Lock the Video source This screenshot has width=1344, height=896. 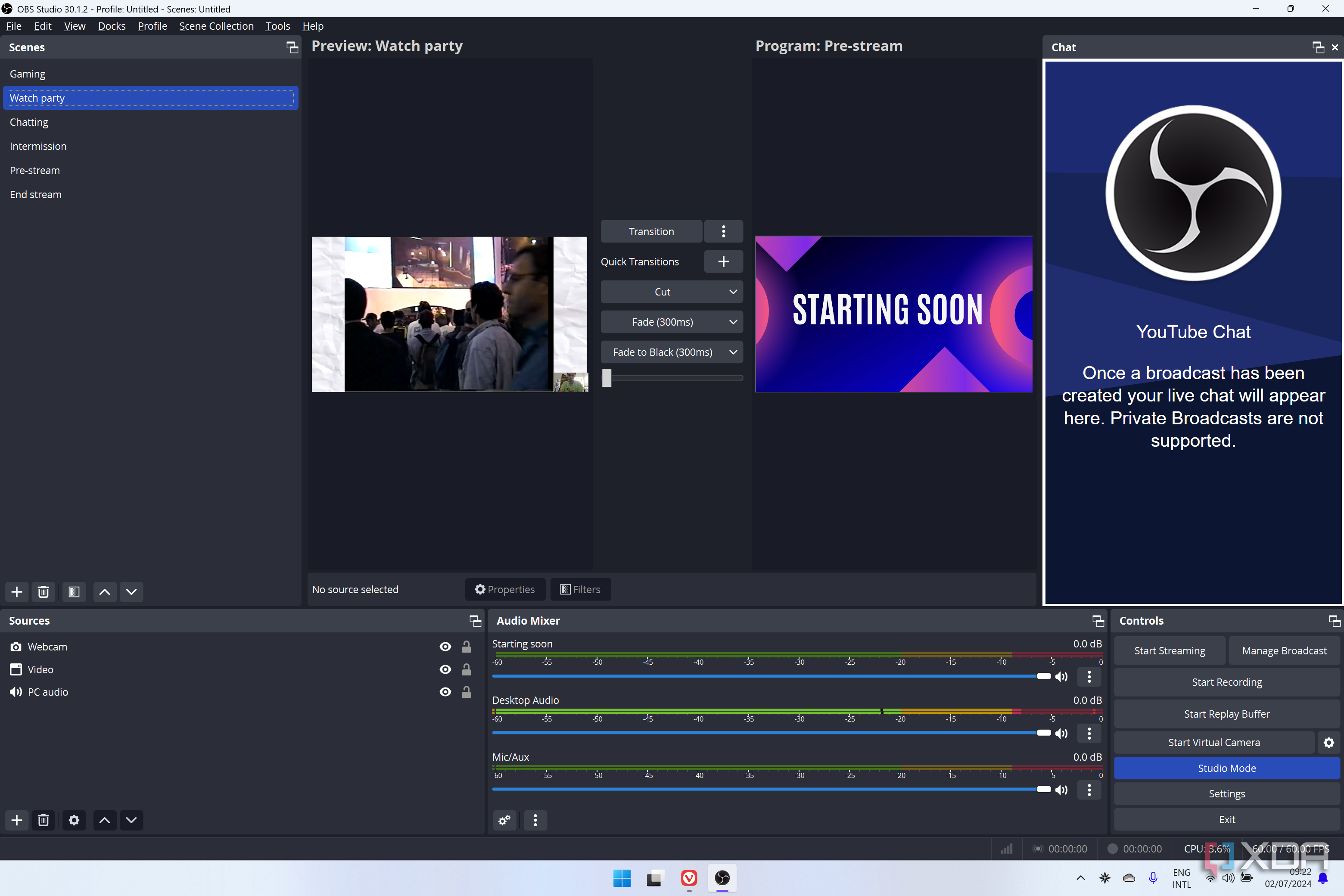coord(466,669)
